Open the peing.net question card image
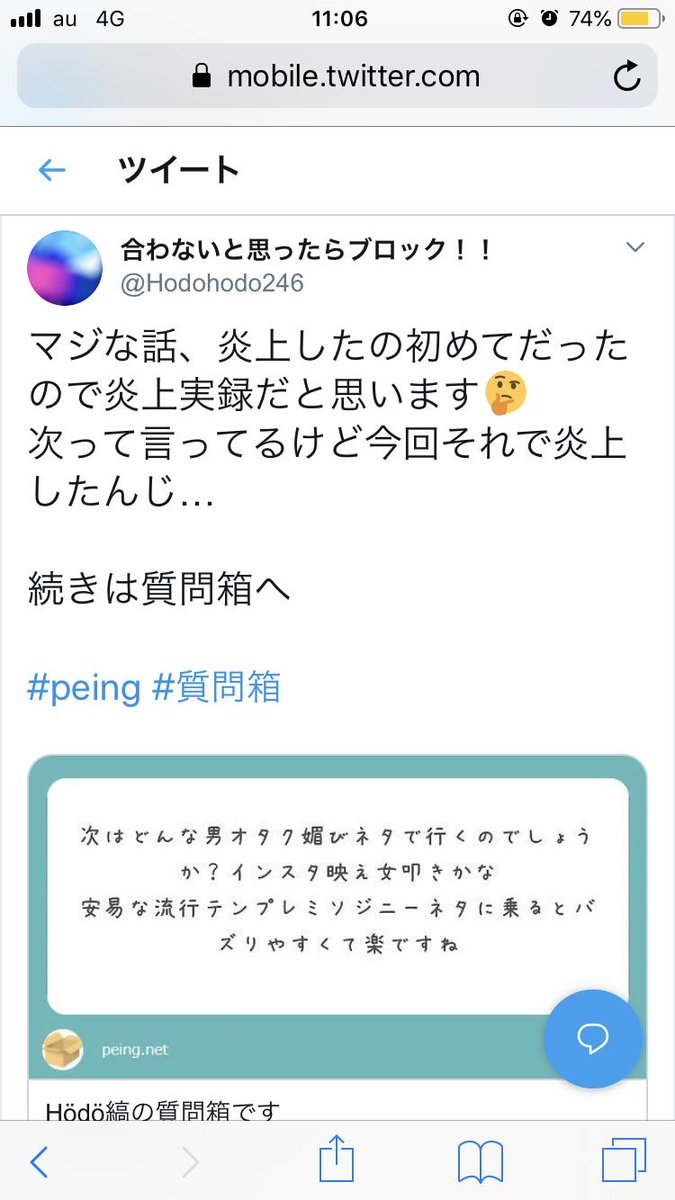Screen dimensions: 675x1200 [x=338, y=918]
